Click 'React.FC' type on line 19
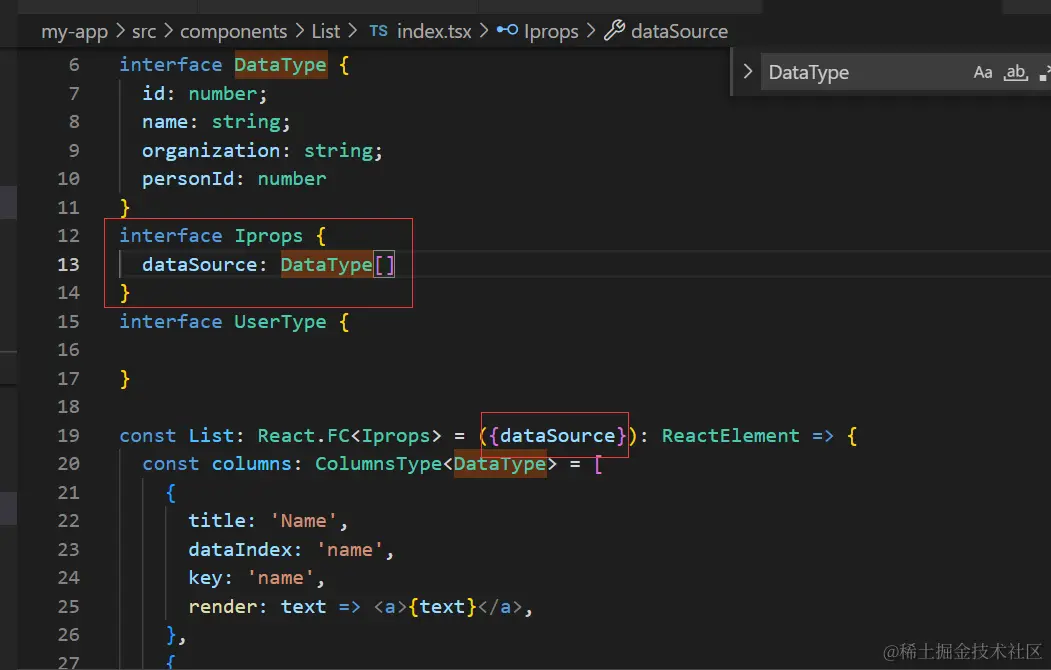The height and width of the screenshot is (670, 1051). (x=303, y=436)
